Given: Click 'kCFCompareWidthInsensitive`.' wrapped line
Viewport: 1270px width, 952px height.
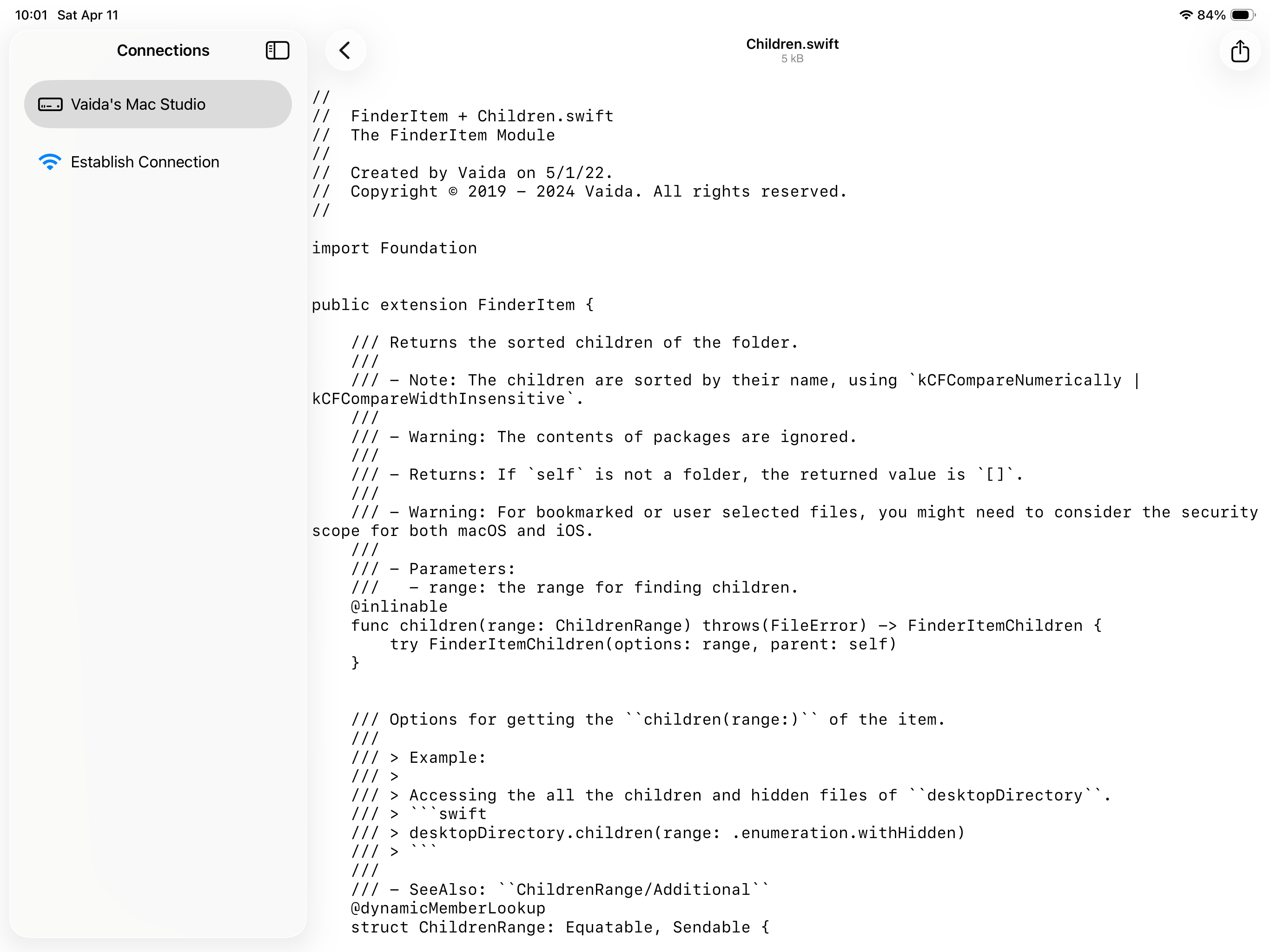Looking at the screenshot, I should tap(448, 399).
